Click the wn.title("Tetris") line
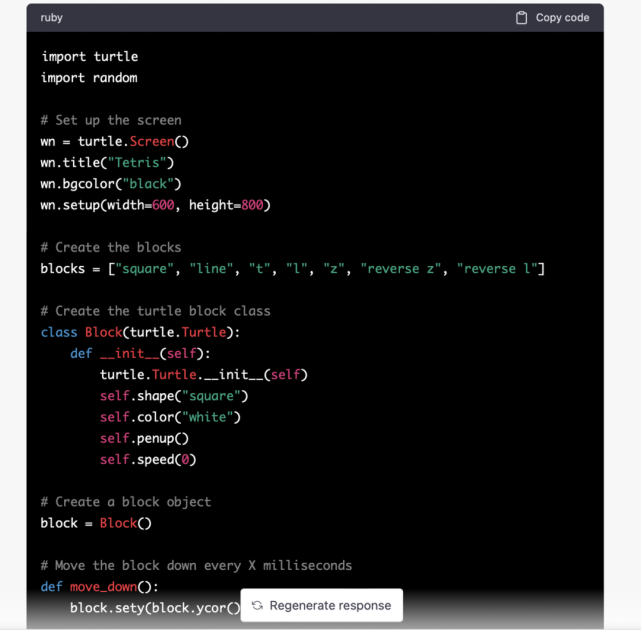The height and width of the screenshot is (630, 641). [x=107, y=163]
